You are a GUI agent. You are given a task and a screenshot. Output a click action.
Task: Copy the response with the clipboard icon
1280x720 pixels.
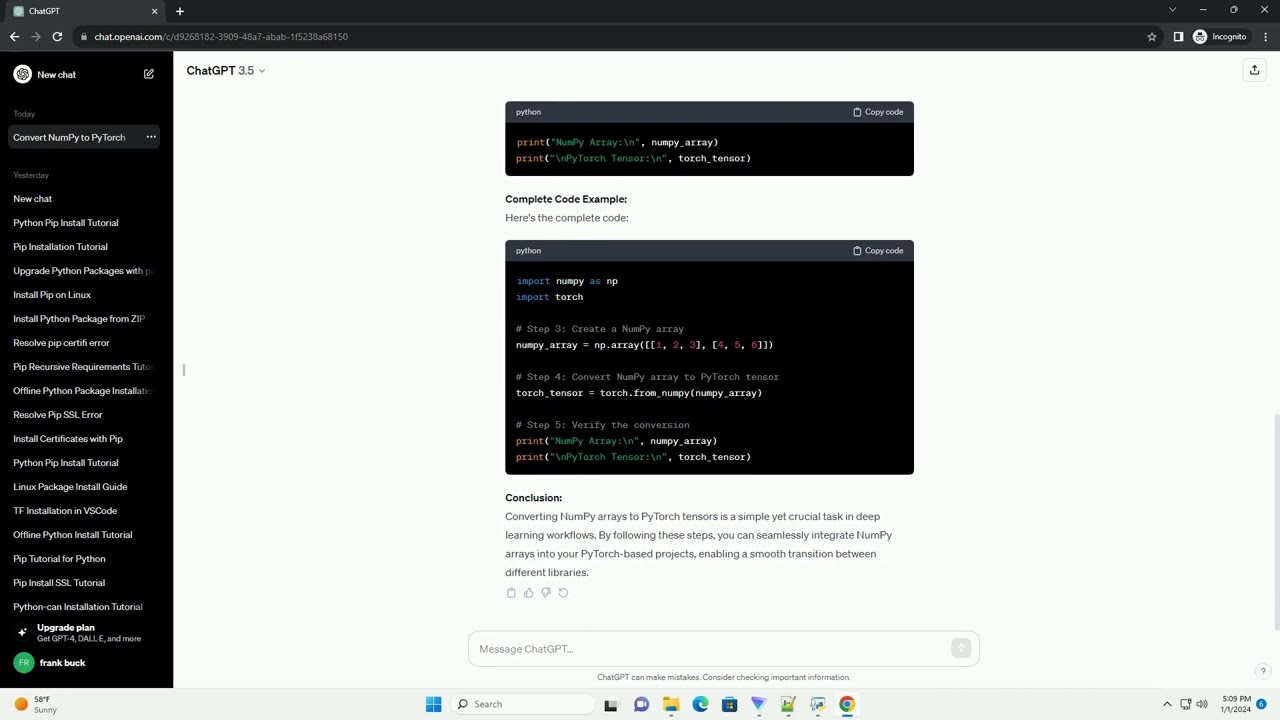(511, 593)
